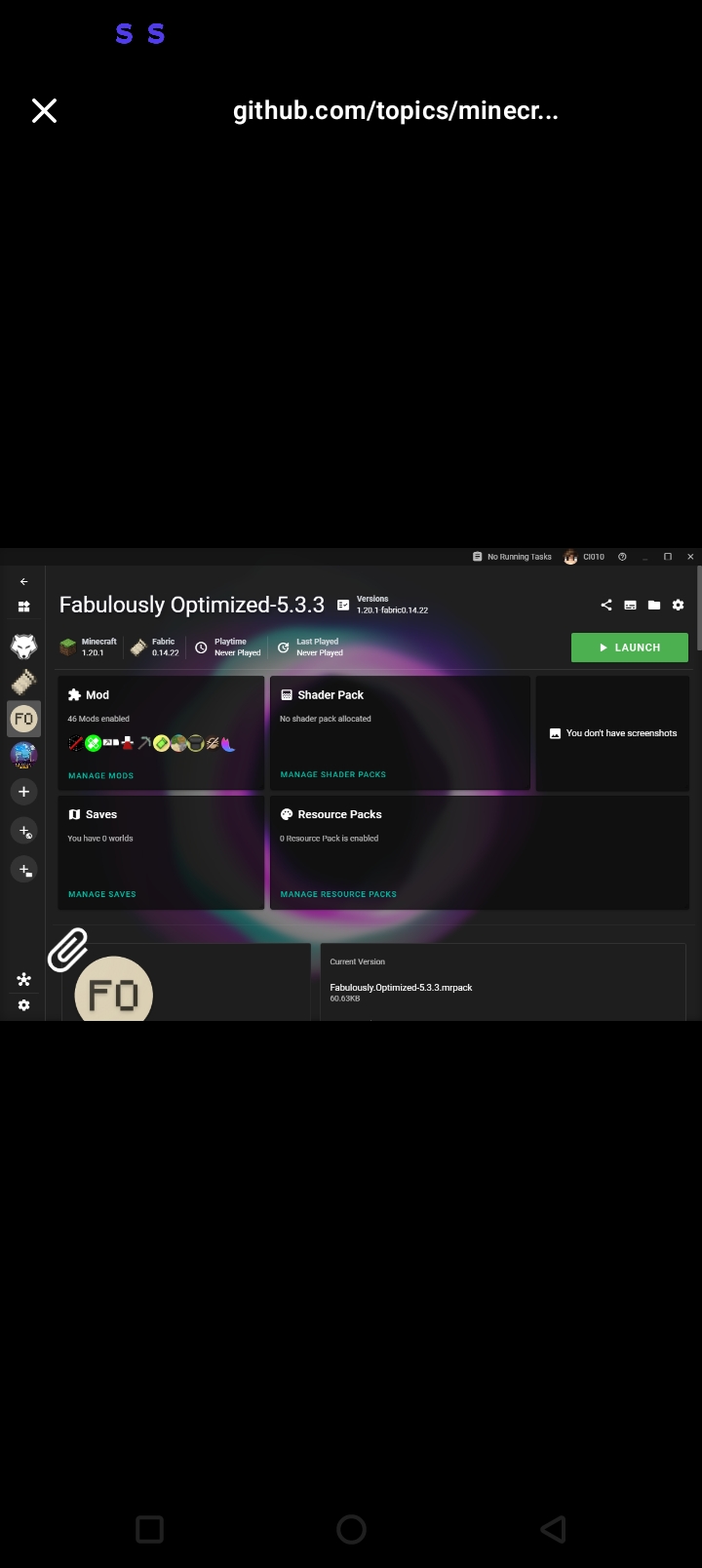This screenshot has height=1568, width=702.
Task: Click the plus-with-globe import icon
Action: 23,831
